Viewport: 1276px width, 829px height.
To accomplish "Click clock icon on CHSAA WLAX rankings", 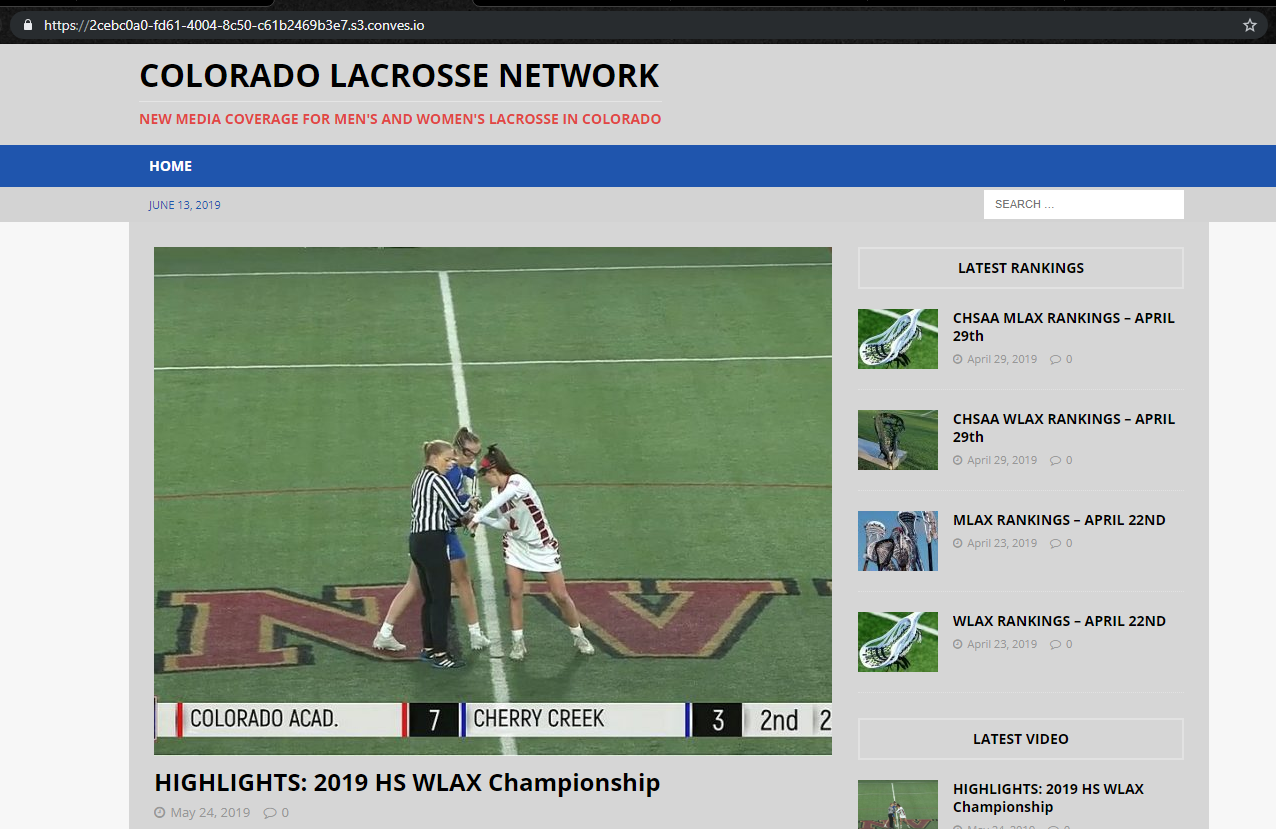I will coord(958,460).
